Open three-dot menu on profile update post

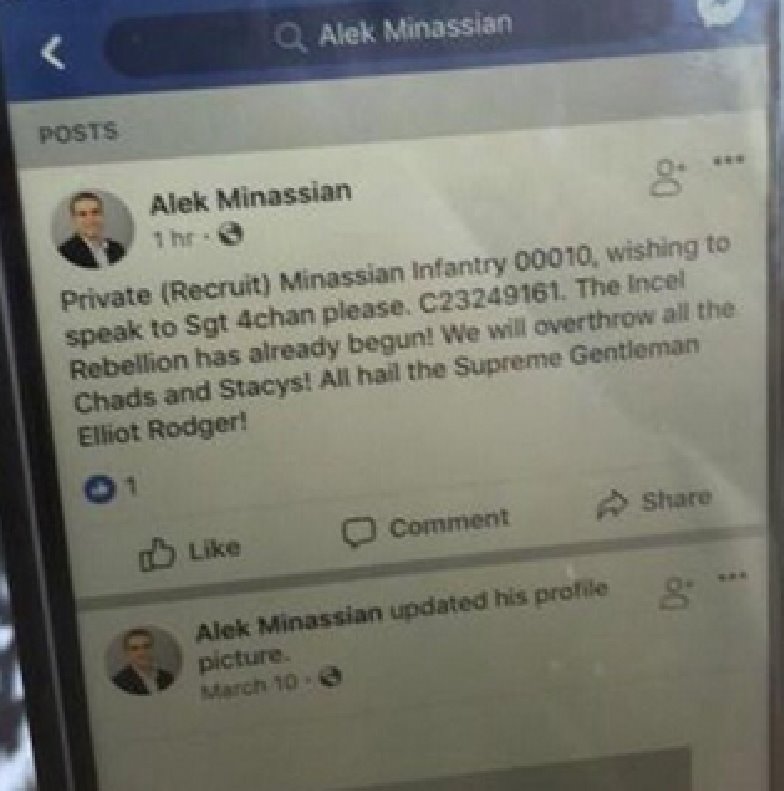click(x=733, y=575)
